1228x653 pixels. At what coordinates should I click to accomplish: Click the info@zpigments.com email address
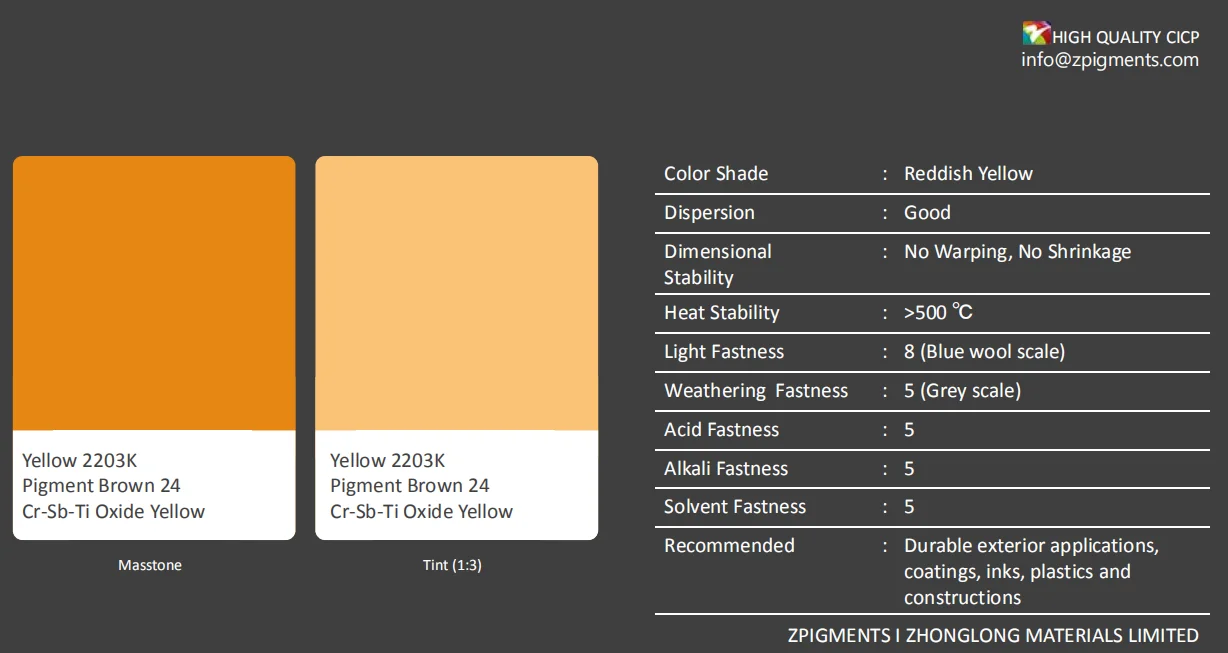point(1109,60)
